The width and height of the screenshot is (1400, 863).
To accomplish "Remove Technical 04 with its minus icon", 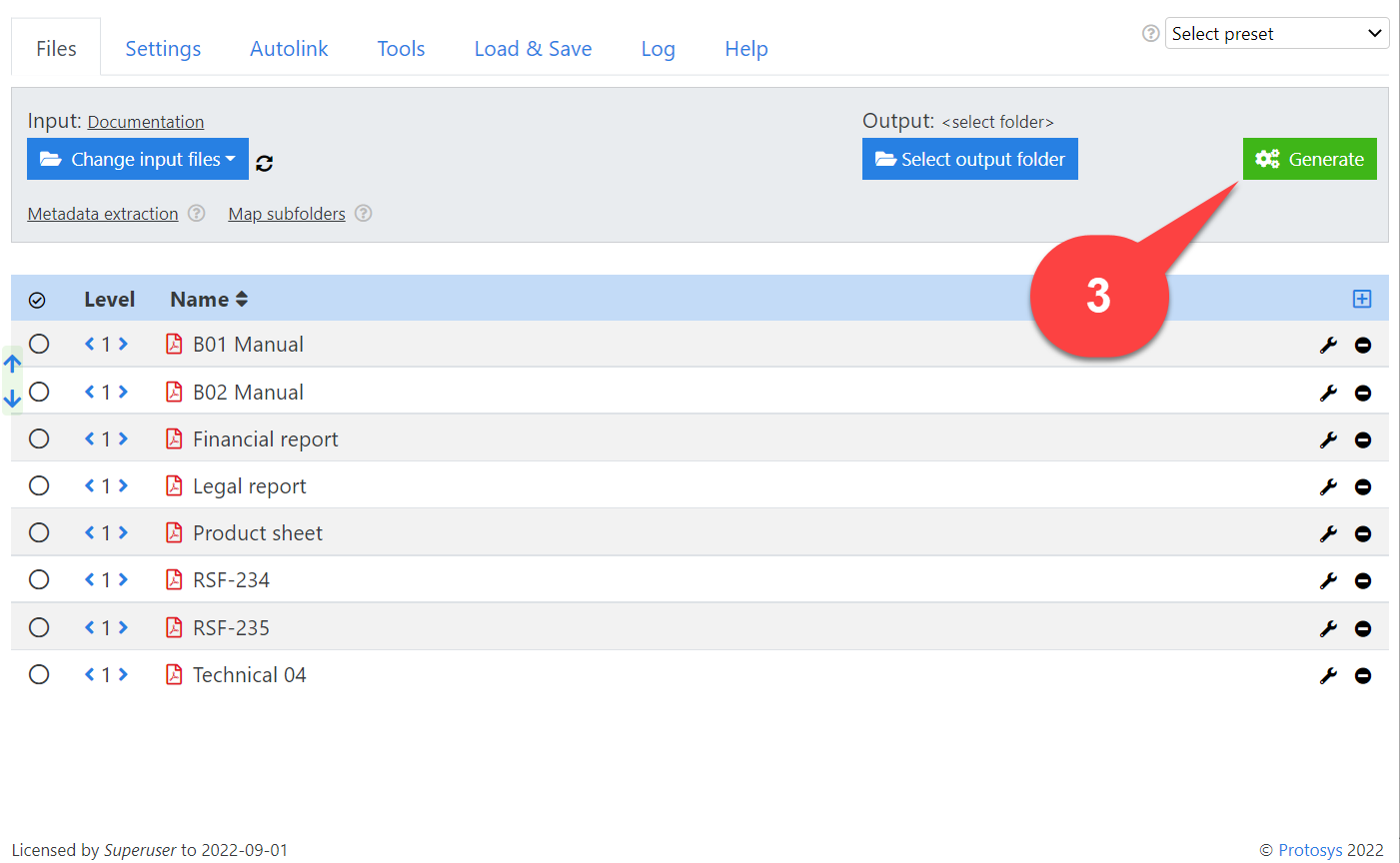I will pos(1362,676).
